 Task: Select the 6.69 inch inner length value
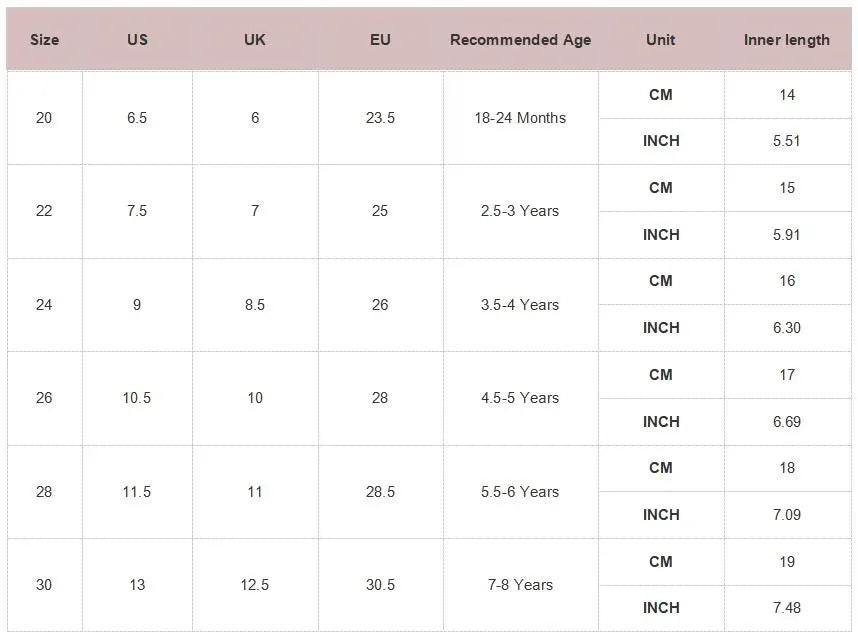(787, 422)
